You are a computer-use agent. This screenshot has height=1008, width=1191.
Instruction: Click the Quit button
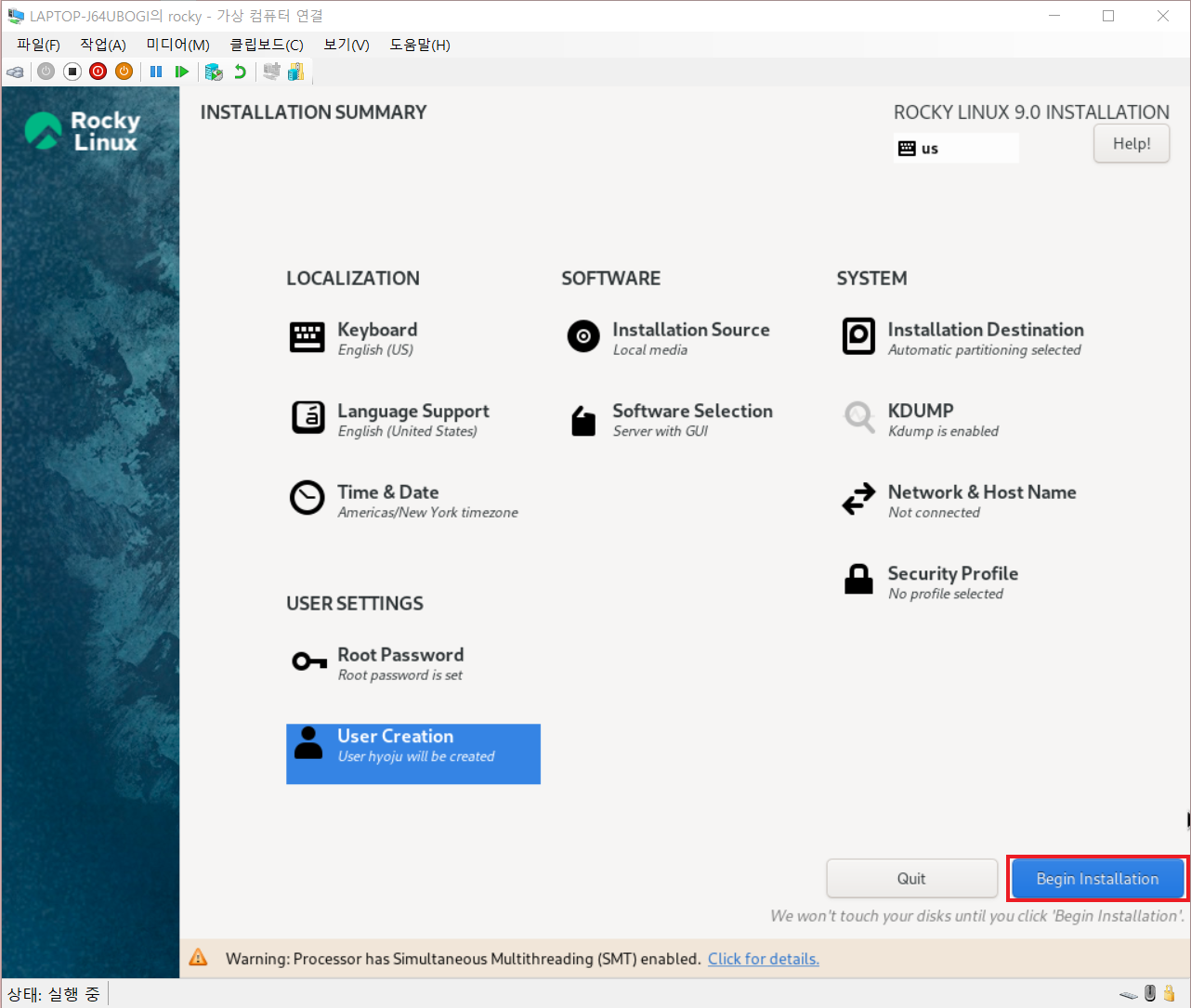point(911,878)
